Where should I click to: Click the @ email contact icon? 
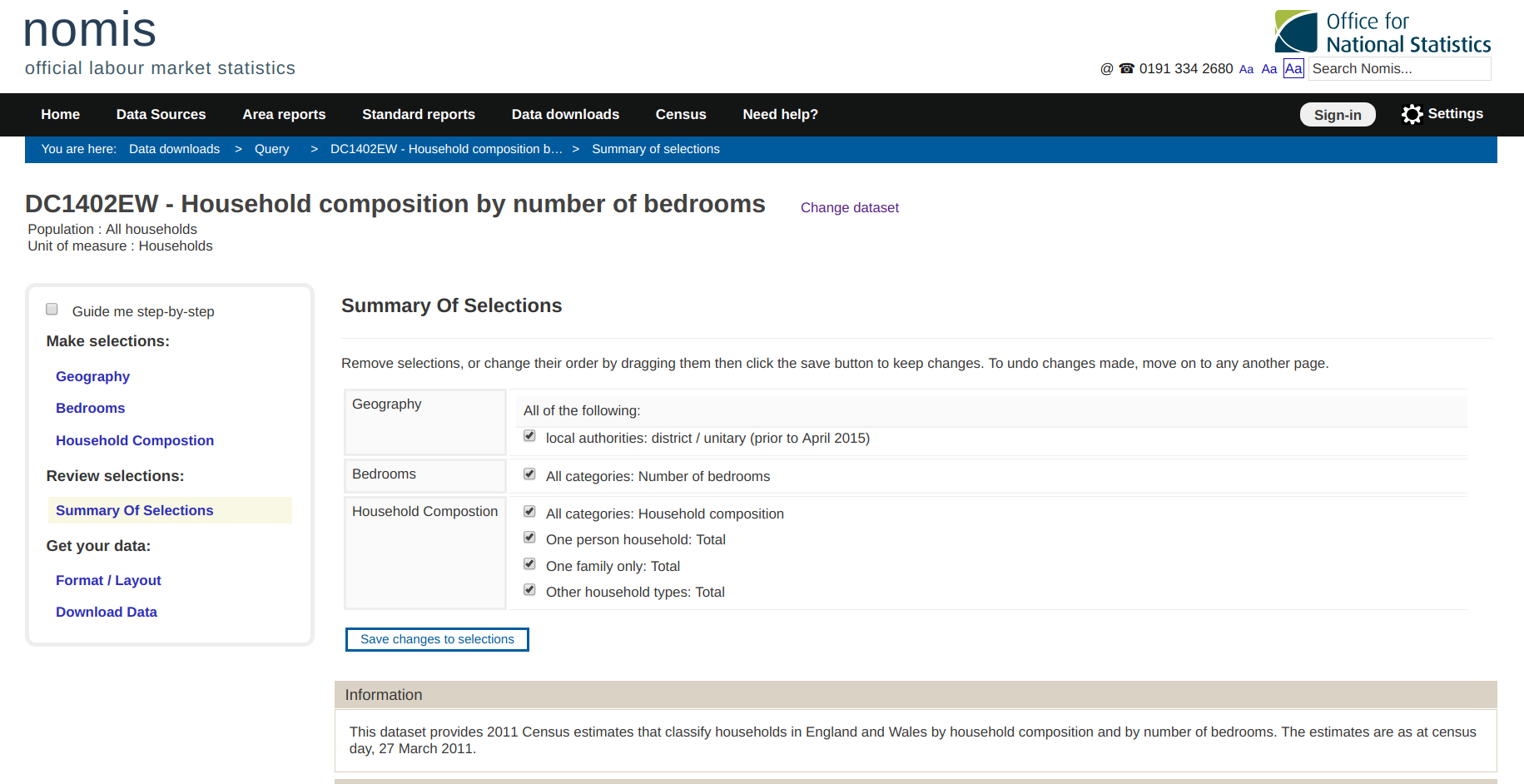click(1106, 69)
